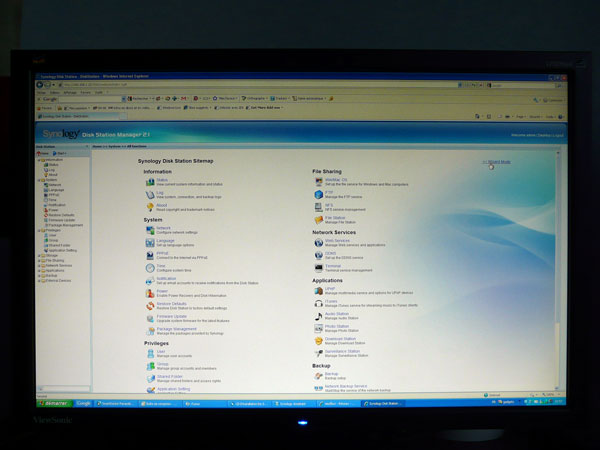Screen dimensions: 600x450
Task: Open the Surveillance Station icon under Applications
Action: point(319,353)
